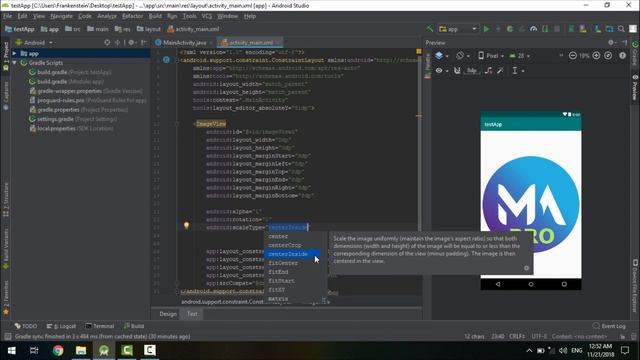Zoom in the layout preview
Image resolution: width=640 pixels, height=360 pixels.
pyautogui.click(x=596, y=56)
